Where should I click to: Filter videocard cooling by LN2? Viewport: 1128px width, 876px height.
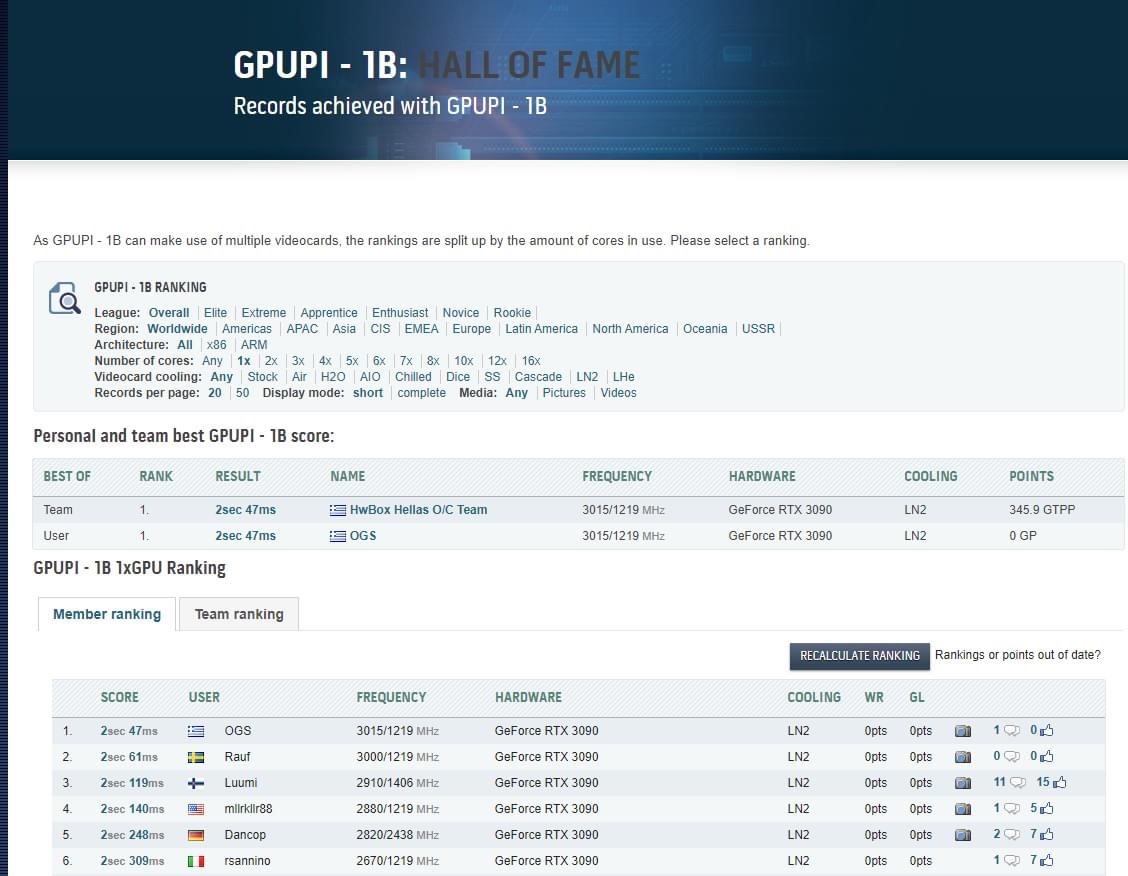(587, 376)
